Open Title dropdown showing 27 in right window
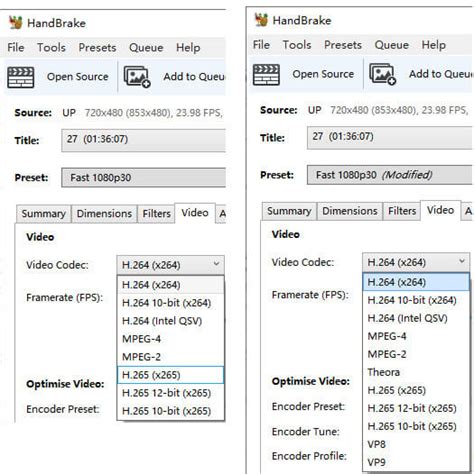474x474 pixels. pos(389,138)
